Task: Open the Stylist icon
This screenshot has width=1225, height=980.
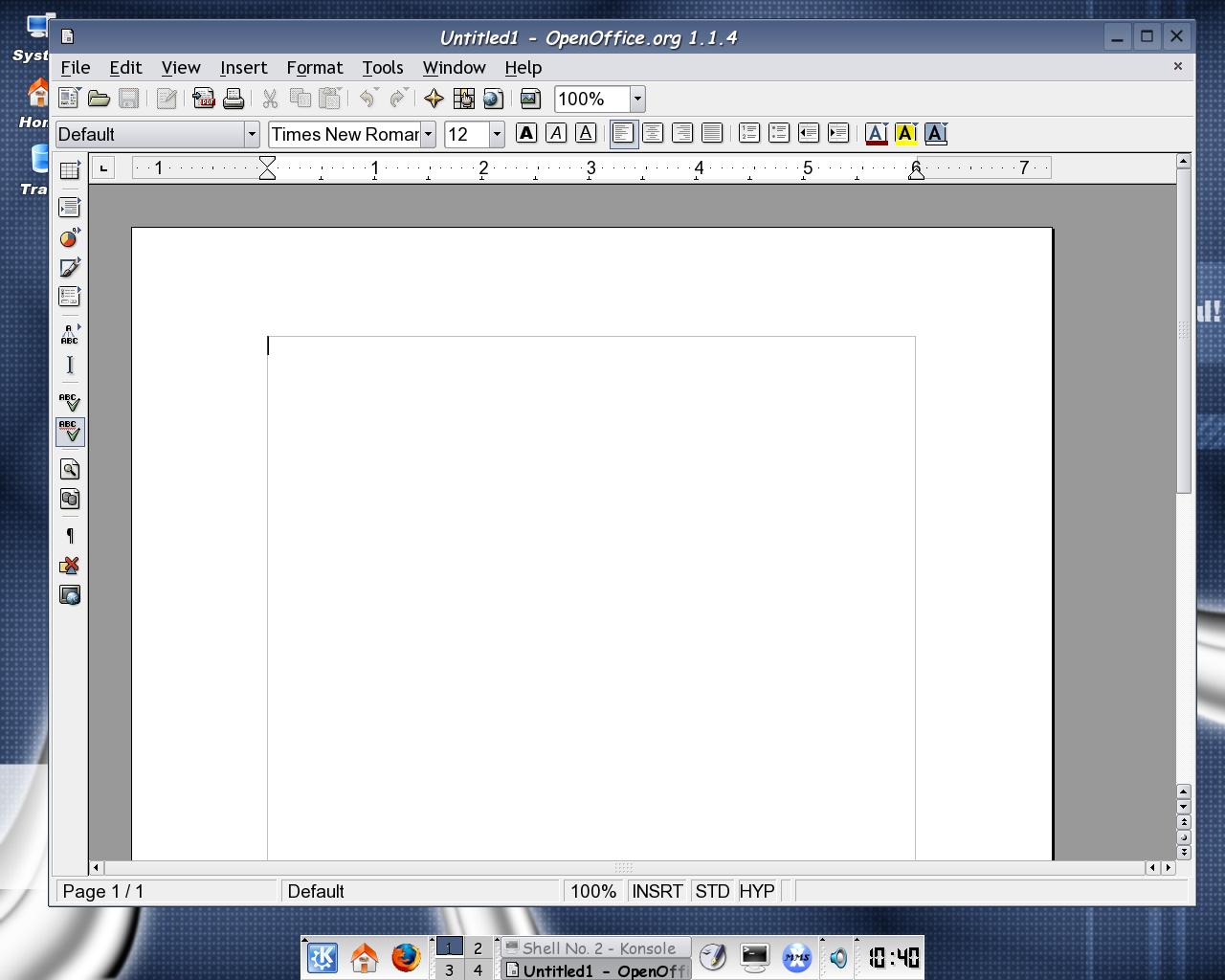Action: pos(463,99)
